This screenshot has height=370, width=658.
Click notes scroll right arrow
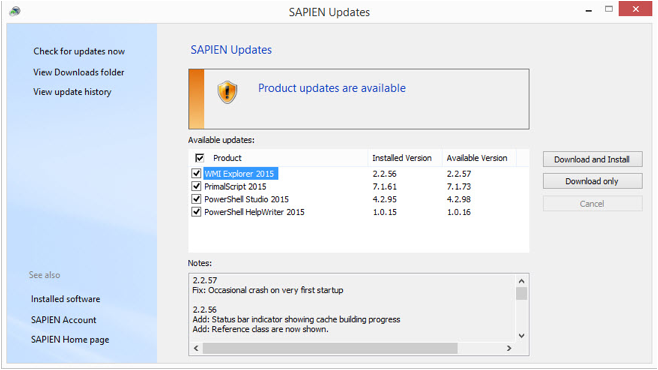pyautogui.click(x=509, y=348)
